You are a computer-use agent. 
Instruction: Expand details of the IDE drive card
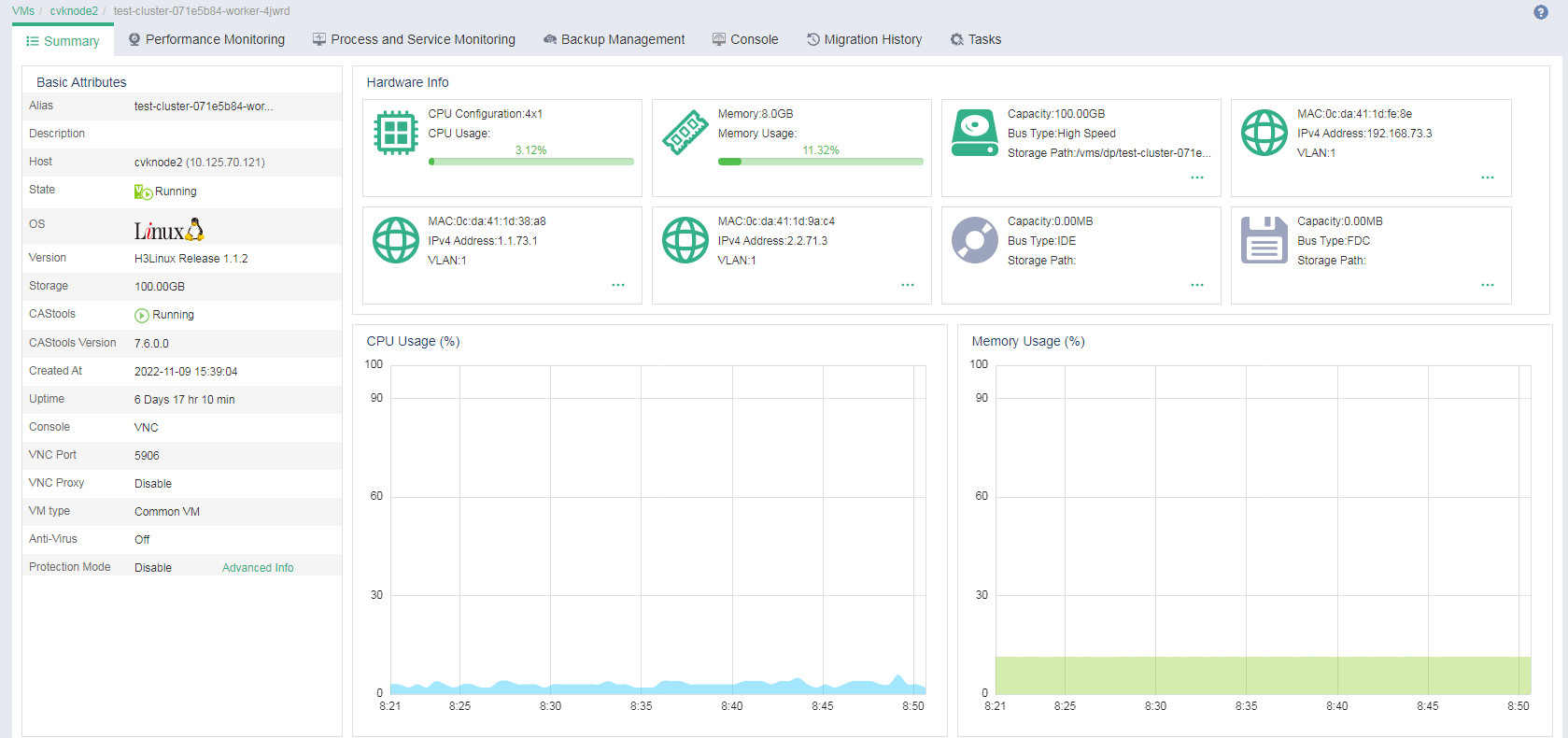click(x=1197, y=285)
